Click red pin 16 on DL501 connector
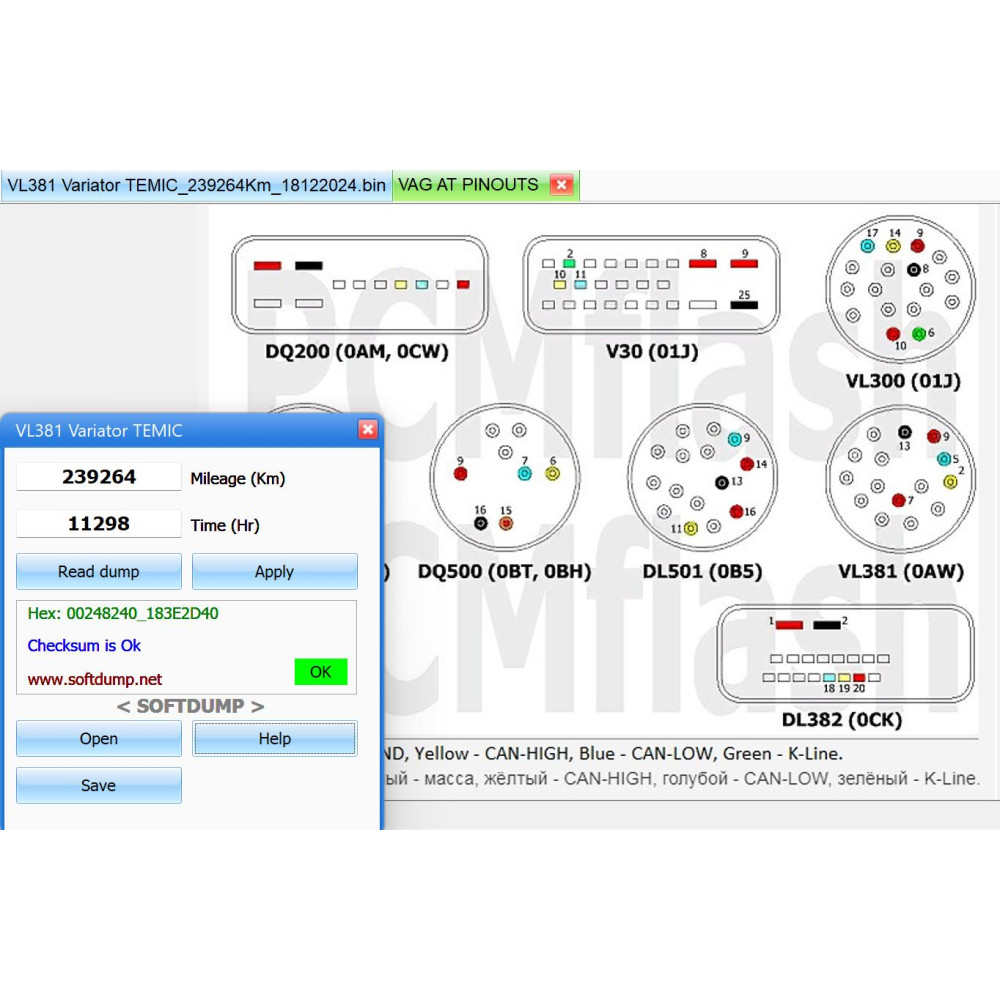The width and height of the screenshot is (1000, 1000). (x=737, y=511)
